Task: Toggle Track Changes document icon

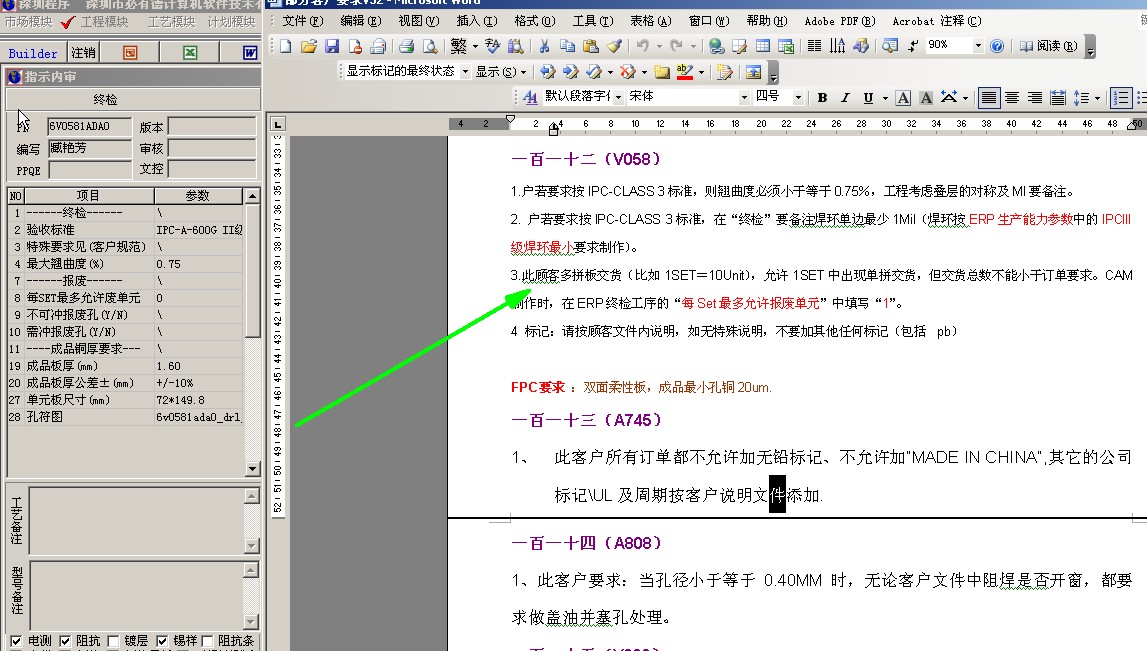Action: point(724,72)
